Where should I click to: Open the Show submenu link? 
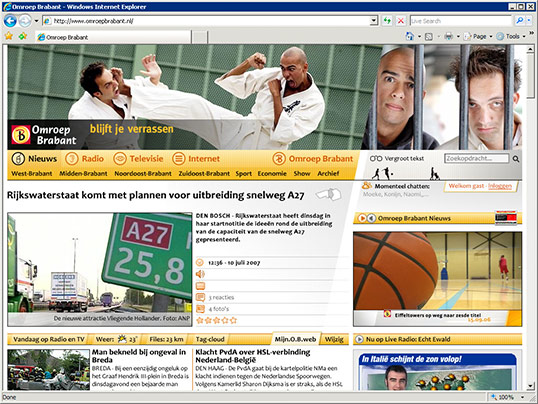click(302, 174)
